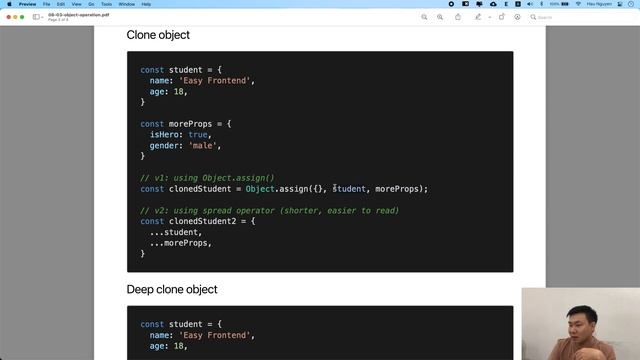Click the cloud upload menu bar icon
The image size is (640, 360).
tap(493, 4)
